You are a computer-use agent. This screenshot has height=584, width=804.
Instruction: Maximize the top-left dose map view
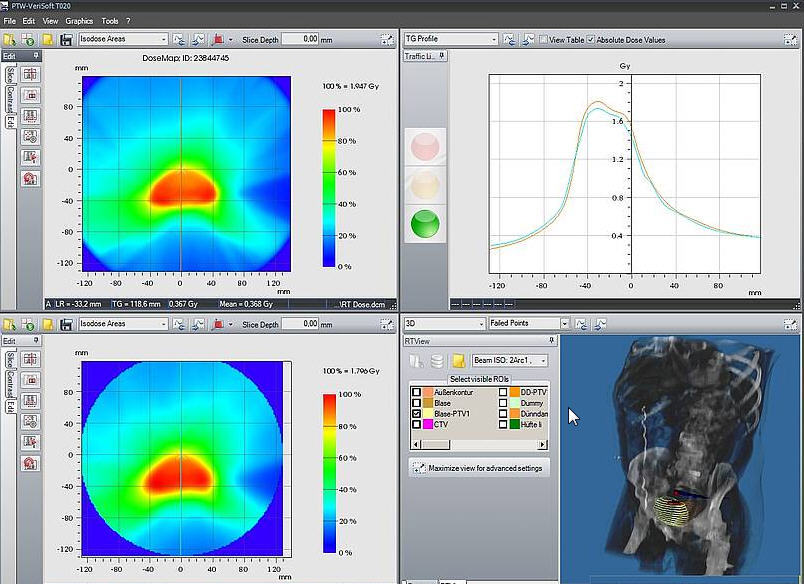coord(387,39)
